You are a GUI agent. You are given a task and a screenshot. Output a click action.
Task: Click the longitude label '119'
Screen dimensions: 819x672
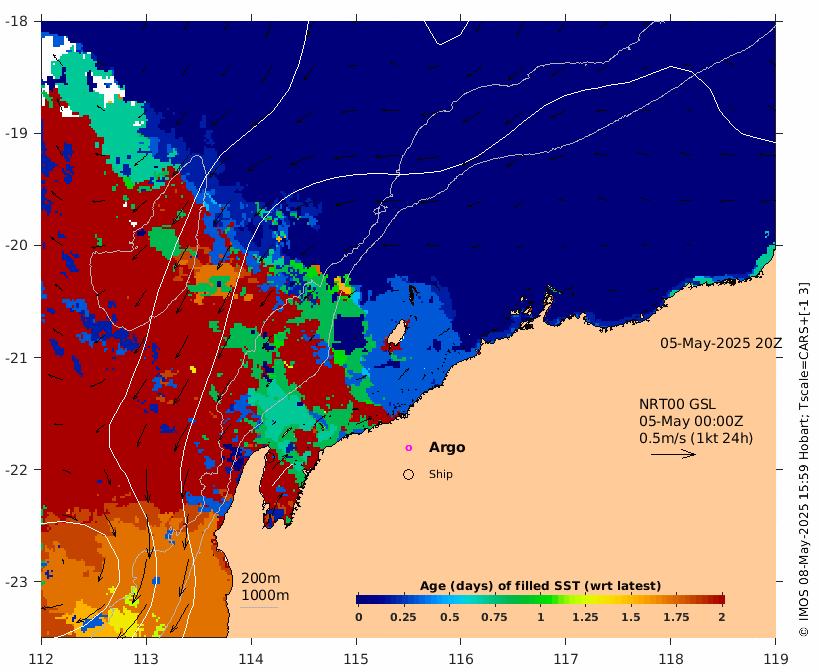[x=776, y=659]
